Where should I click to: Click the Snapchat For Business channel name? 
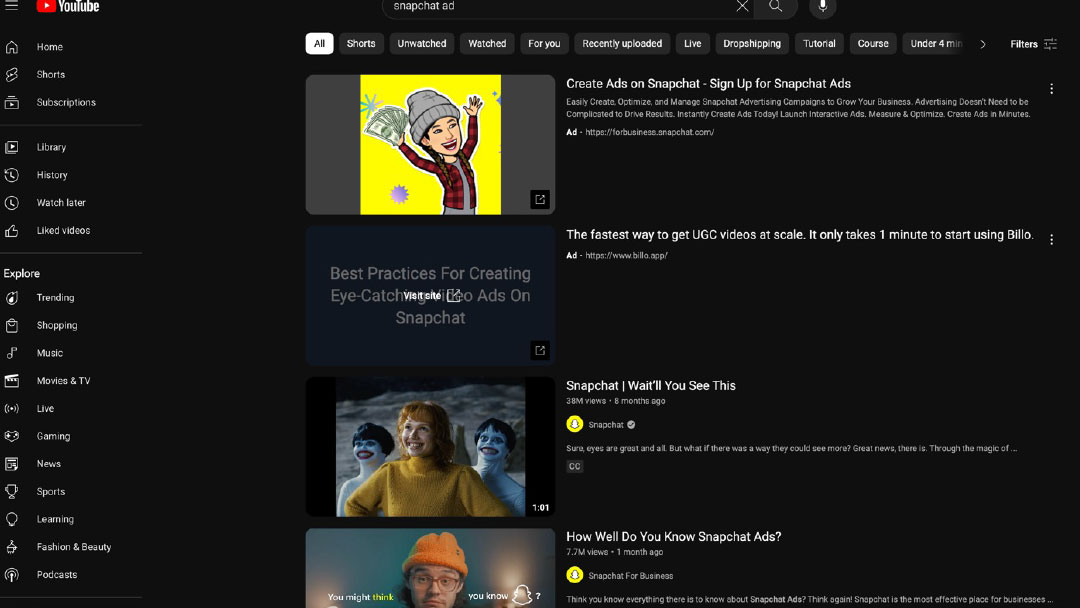(x=630, y=576)
